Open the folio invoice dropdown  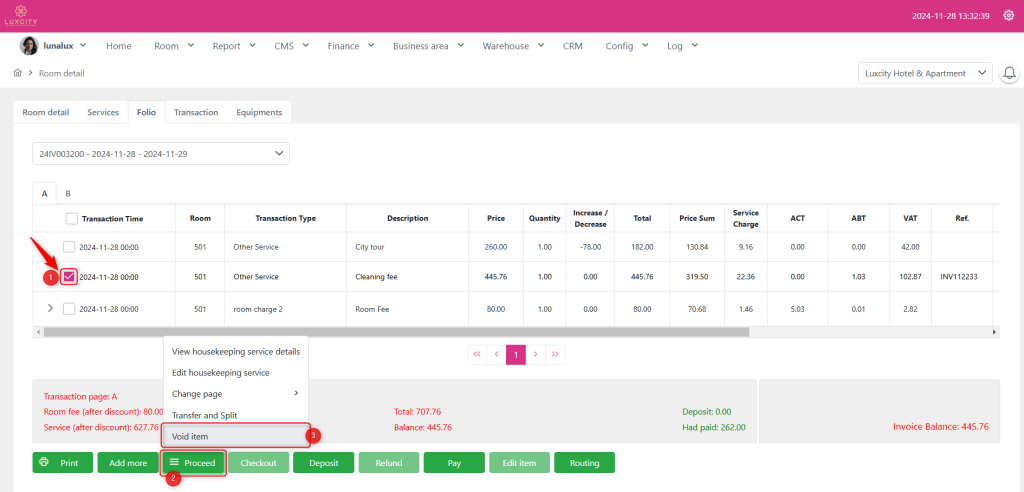point(160,153)
